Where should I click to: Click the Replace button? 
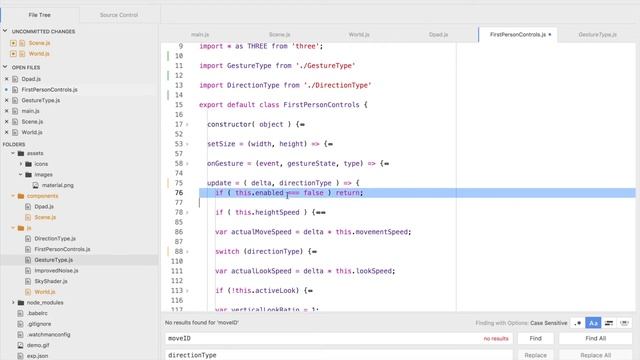(x=536, y=355)
